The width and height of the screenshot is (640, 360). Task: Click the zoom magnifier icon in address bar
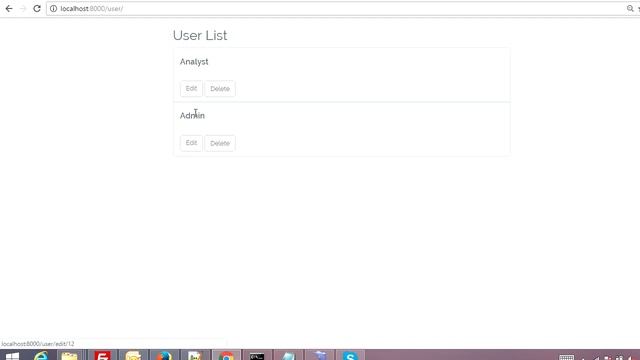(630, 9)
